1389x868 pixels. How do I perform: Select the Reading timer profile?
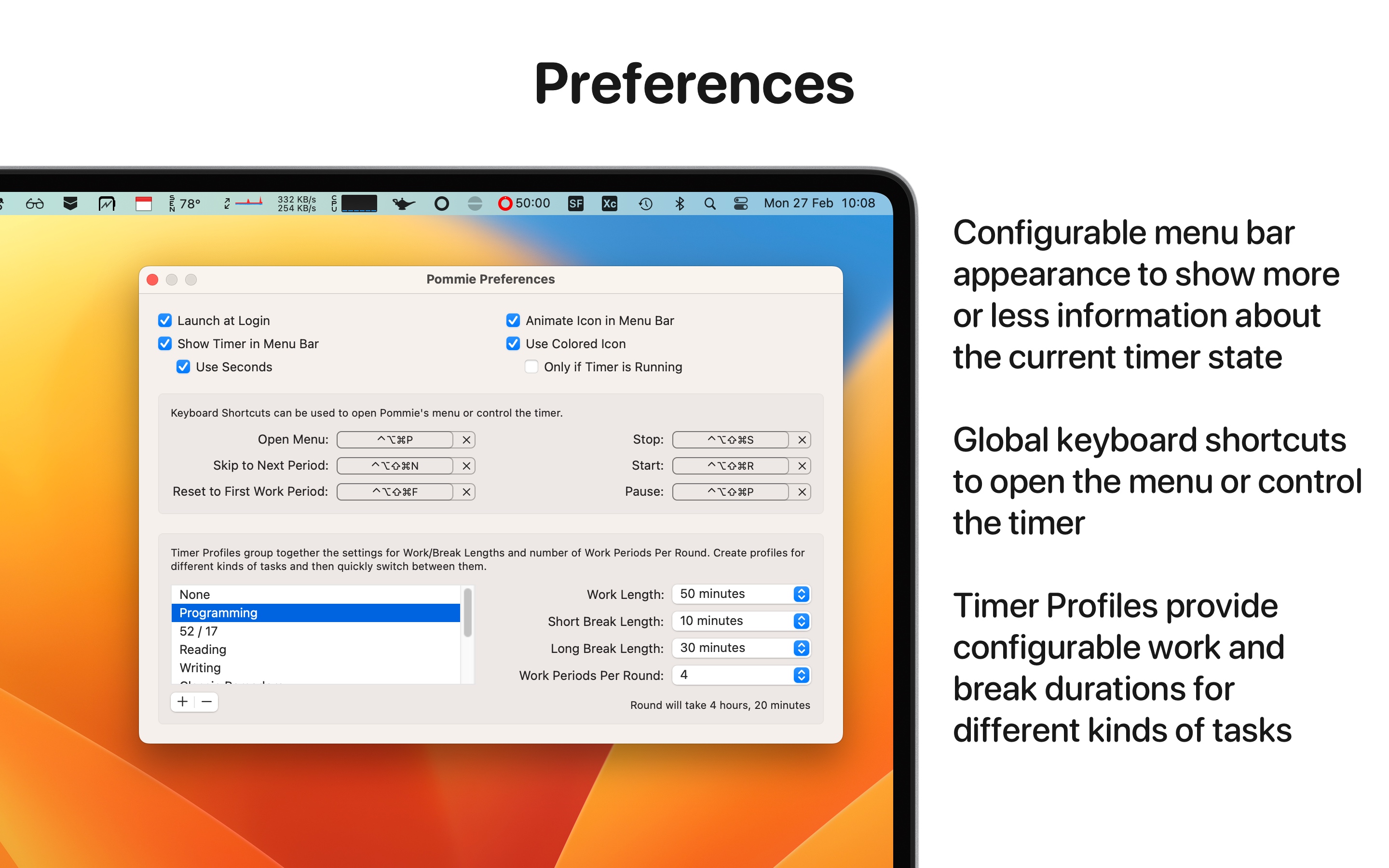203,649
